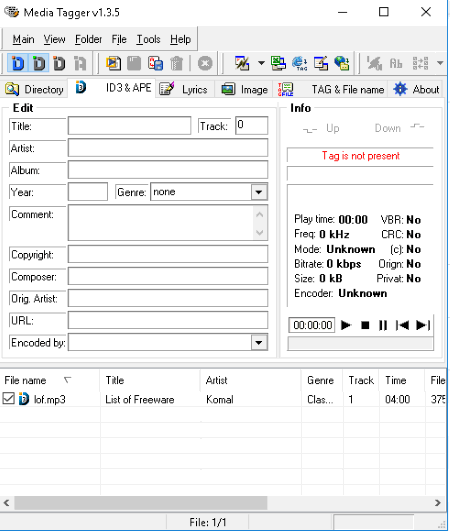Click the play arrow in player controls

tap(346, 325)
